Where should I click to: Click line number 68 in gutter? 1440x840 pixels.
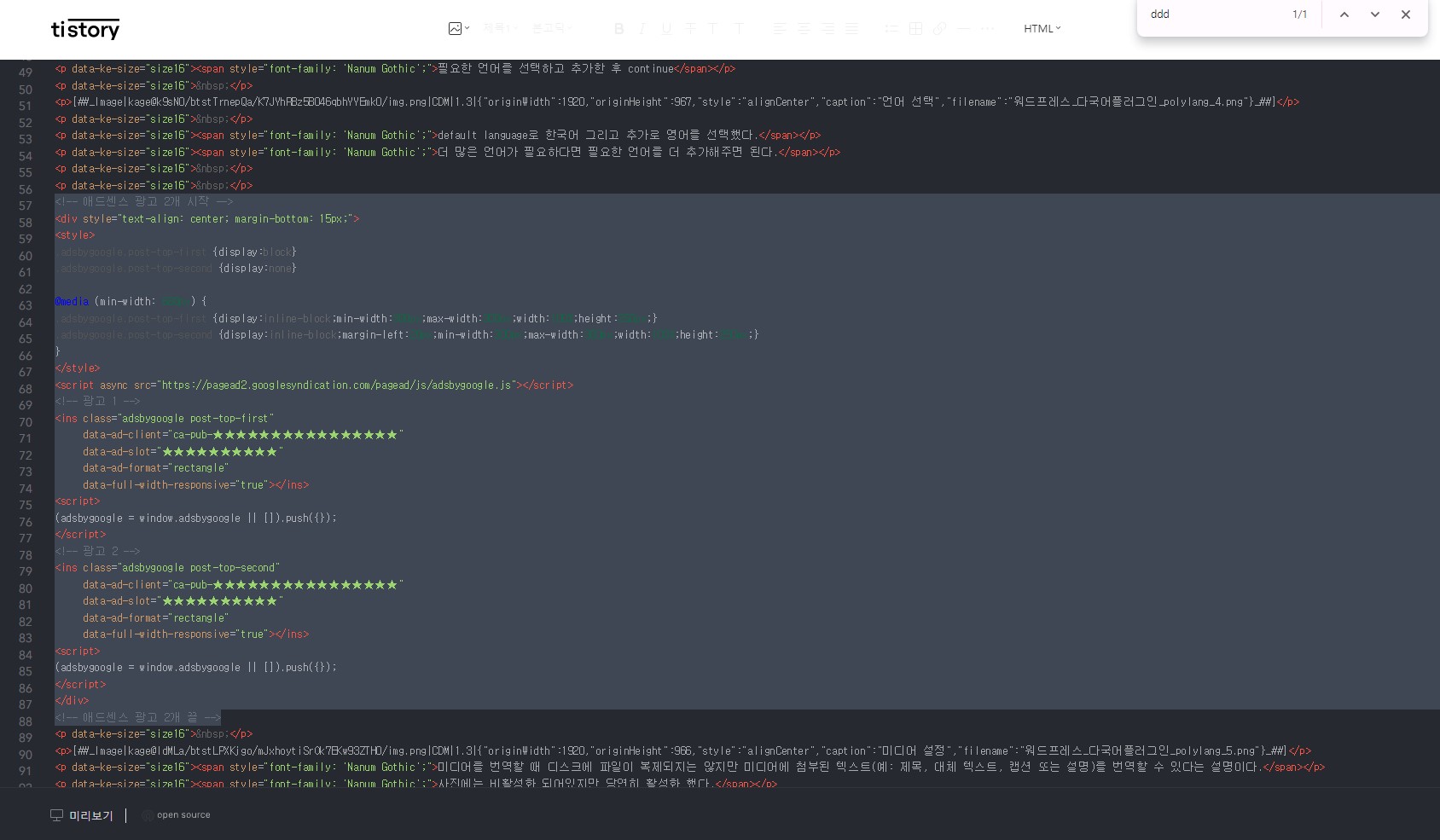pyautogui.click(x=26, y=389)
